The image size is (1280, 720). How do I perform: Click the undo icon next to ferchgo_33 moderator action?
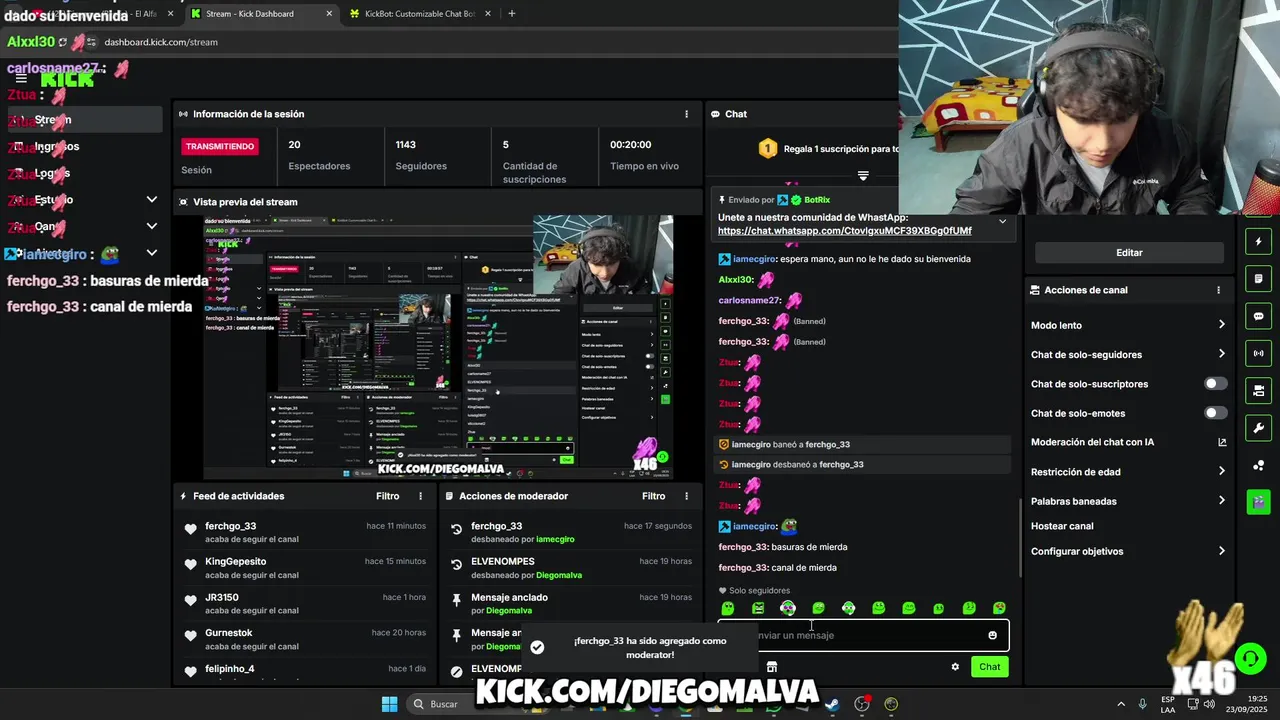point(457,530)
